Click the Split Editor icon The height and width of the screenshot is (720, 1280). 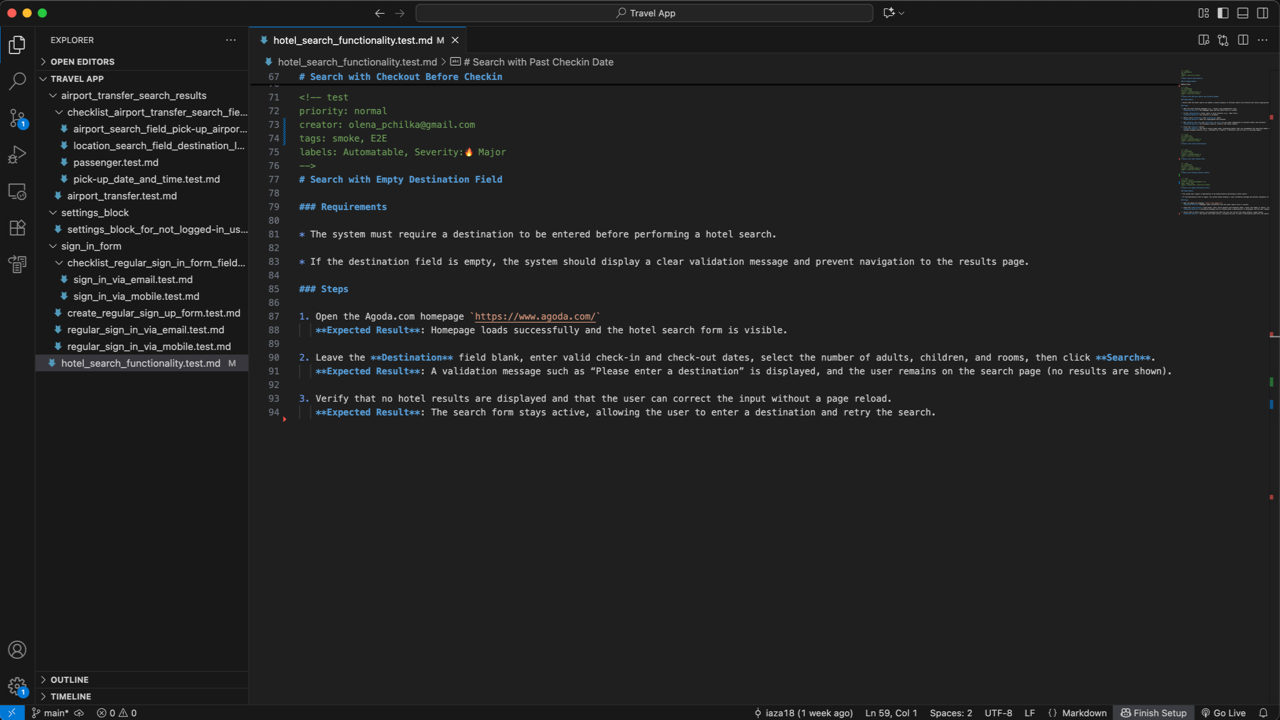click(1241, 39)
